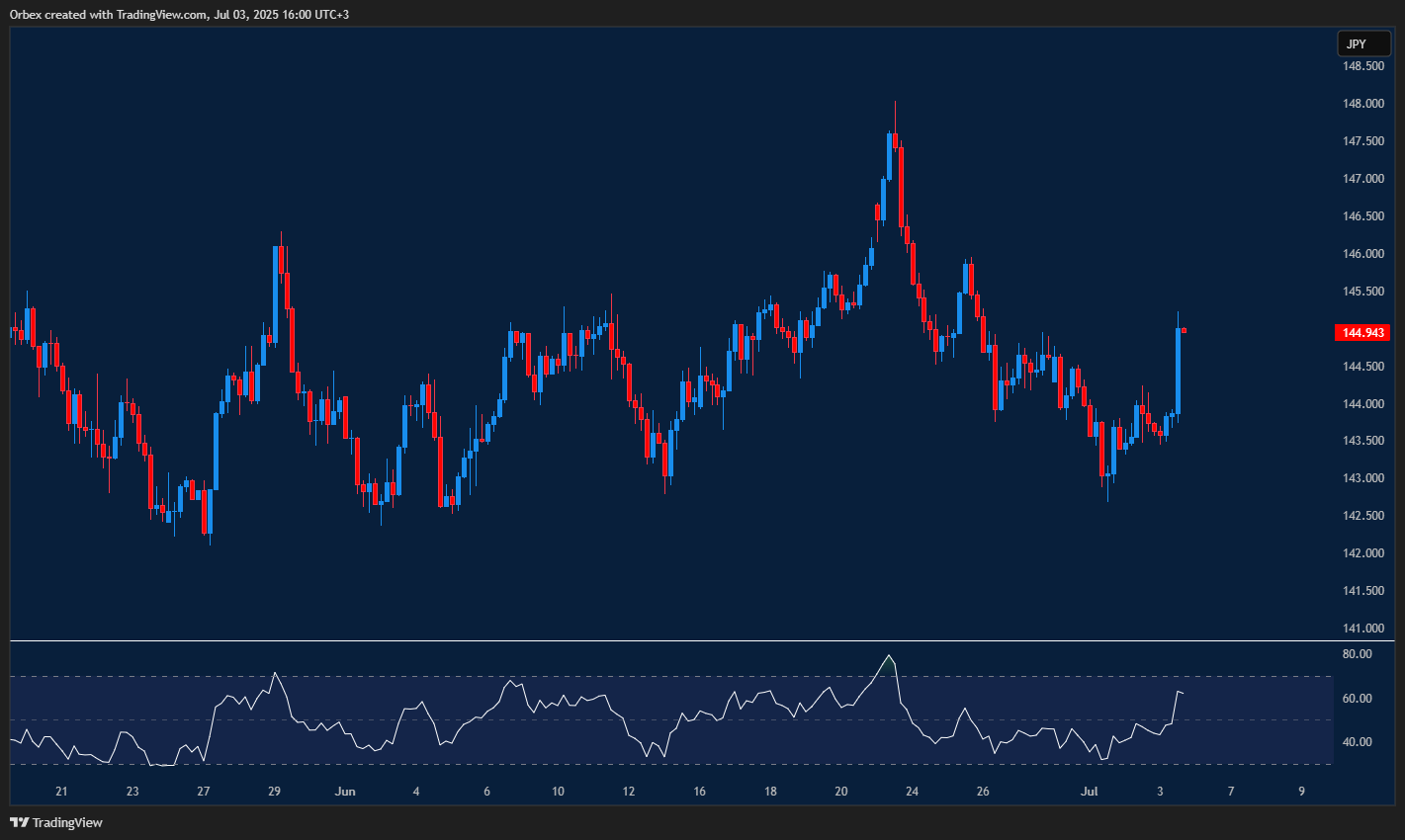The image size is (1405, 840).
Task: Click the latest small red candle
Action: click(x=1183, y=329)
